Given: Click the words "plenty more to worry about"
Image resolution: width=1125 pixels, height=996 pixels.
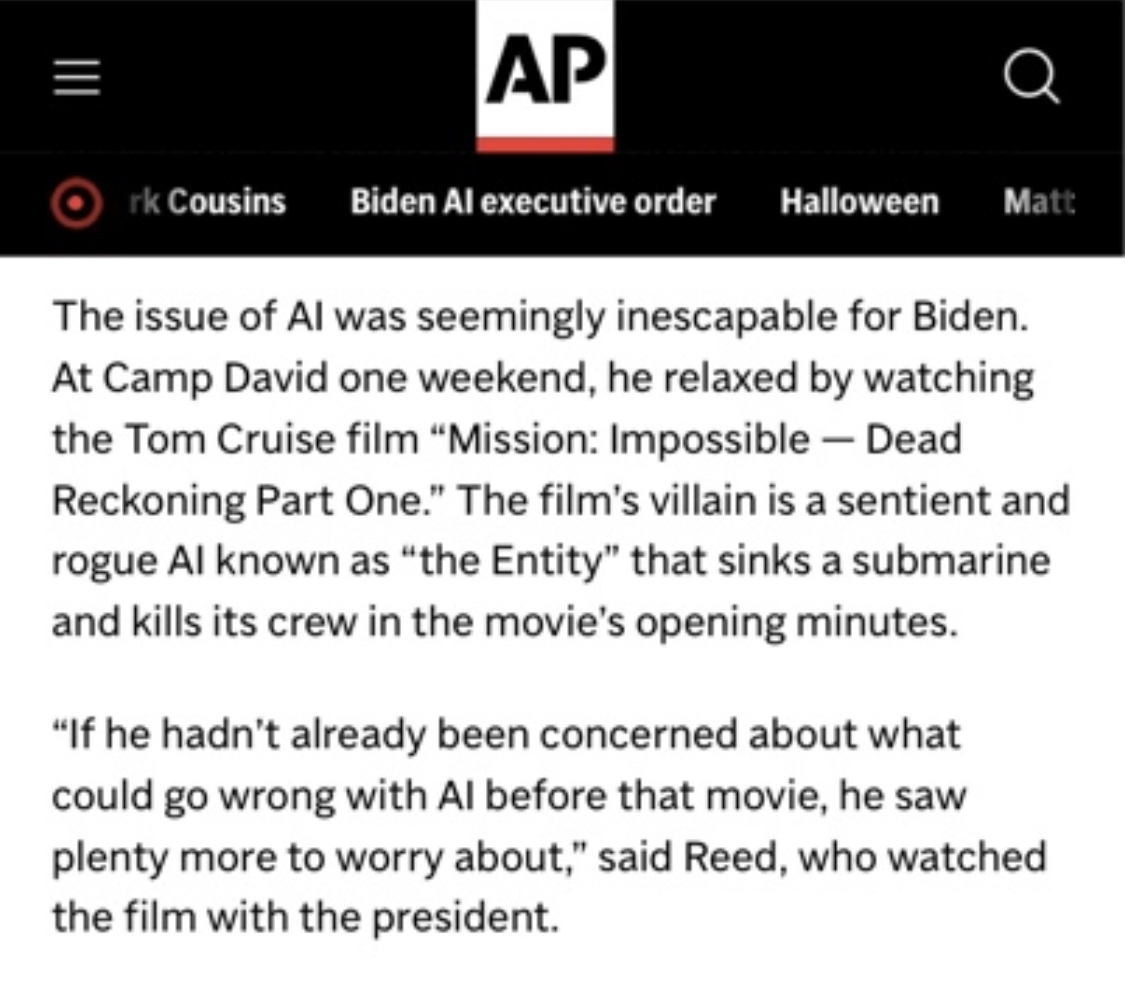Looking at the screenshot, I should point(309,858).
